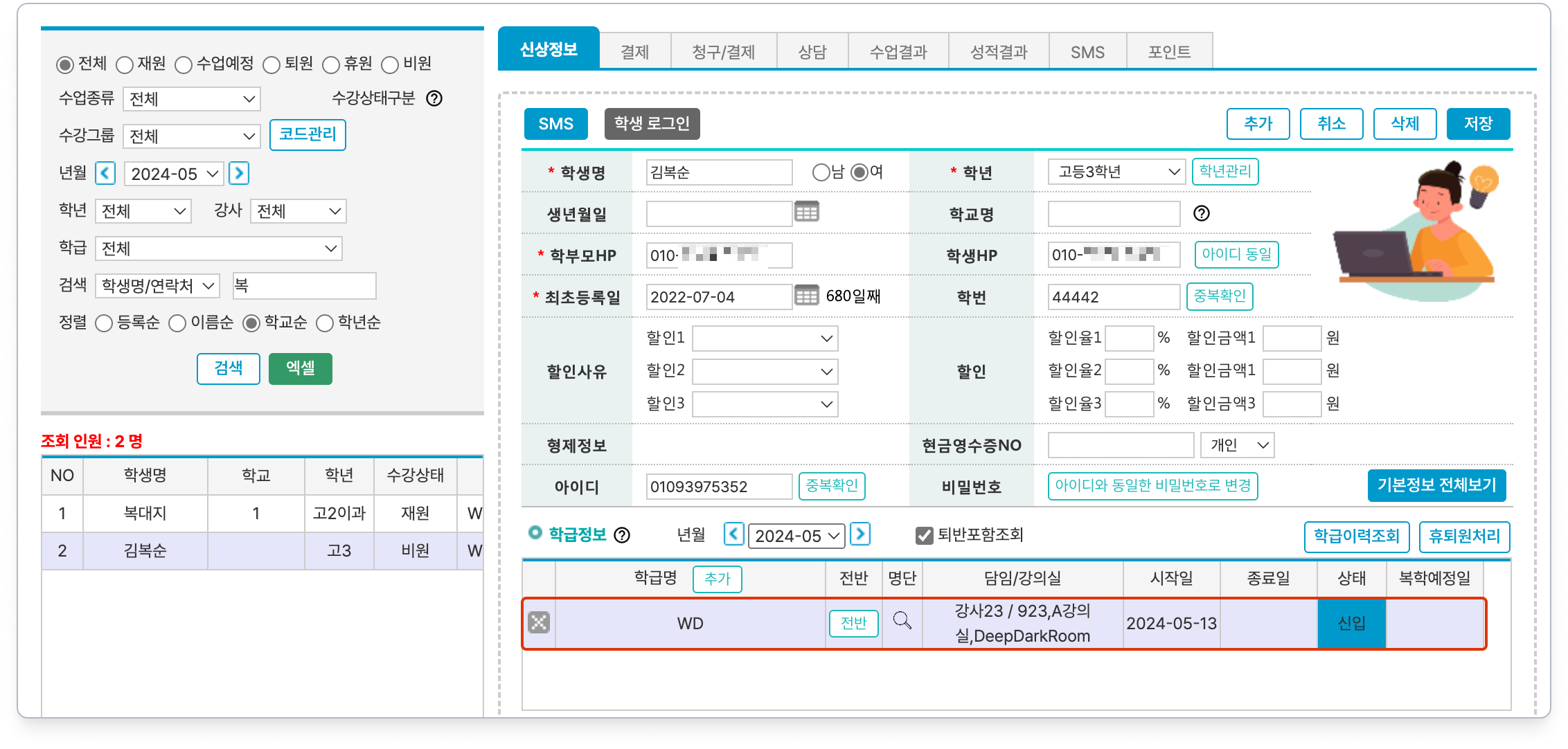Open the first registration date calendar icon

pyautogui.click(x=806, y=296)
